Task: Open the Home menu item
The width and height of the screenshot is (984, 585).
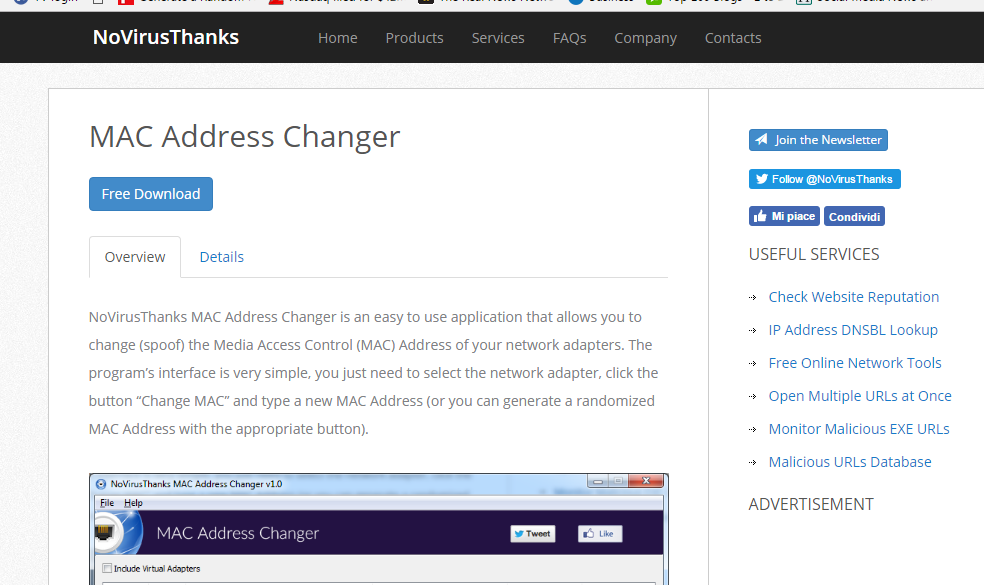Action: (338, 38)
